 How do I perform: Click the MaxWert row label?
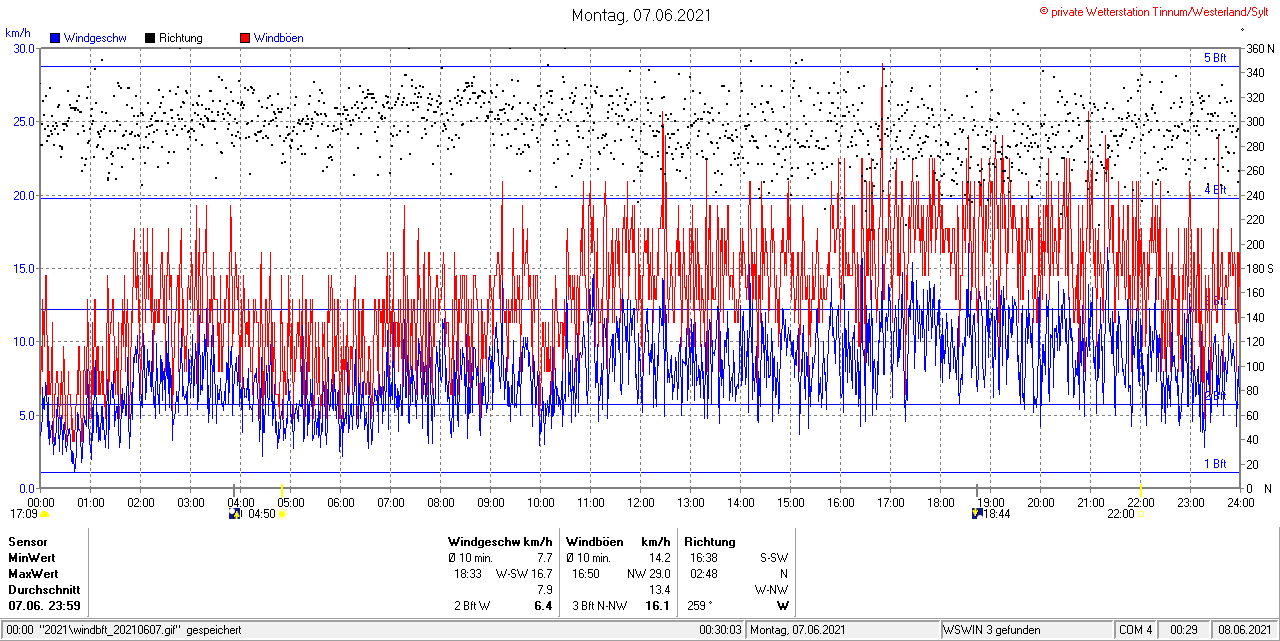coord(34,574)
